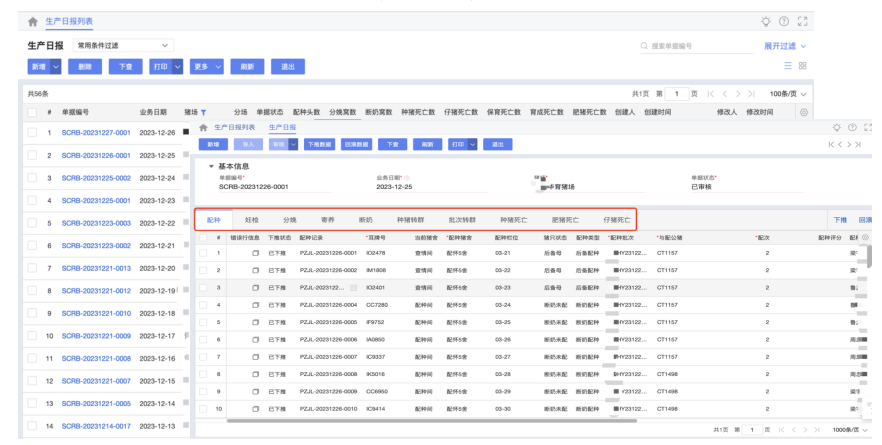The height and width of the screenshot is (445, 882).
Task: Check detail row 1 with PZJL-20231226-0001
Action: pos(203,253)
